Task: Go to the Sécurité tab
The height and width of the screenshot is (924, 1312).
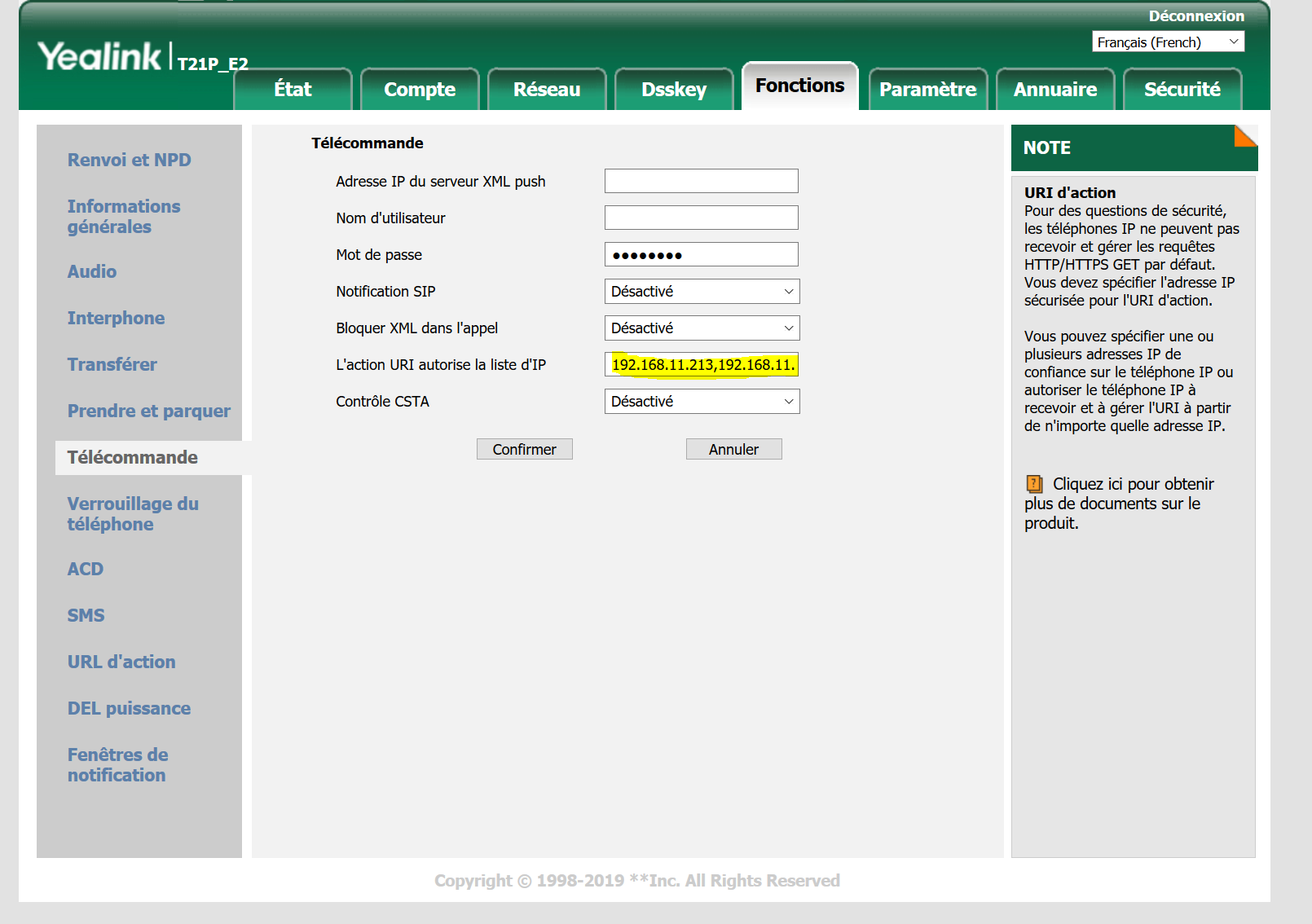Action: coord(1182,90)
